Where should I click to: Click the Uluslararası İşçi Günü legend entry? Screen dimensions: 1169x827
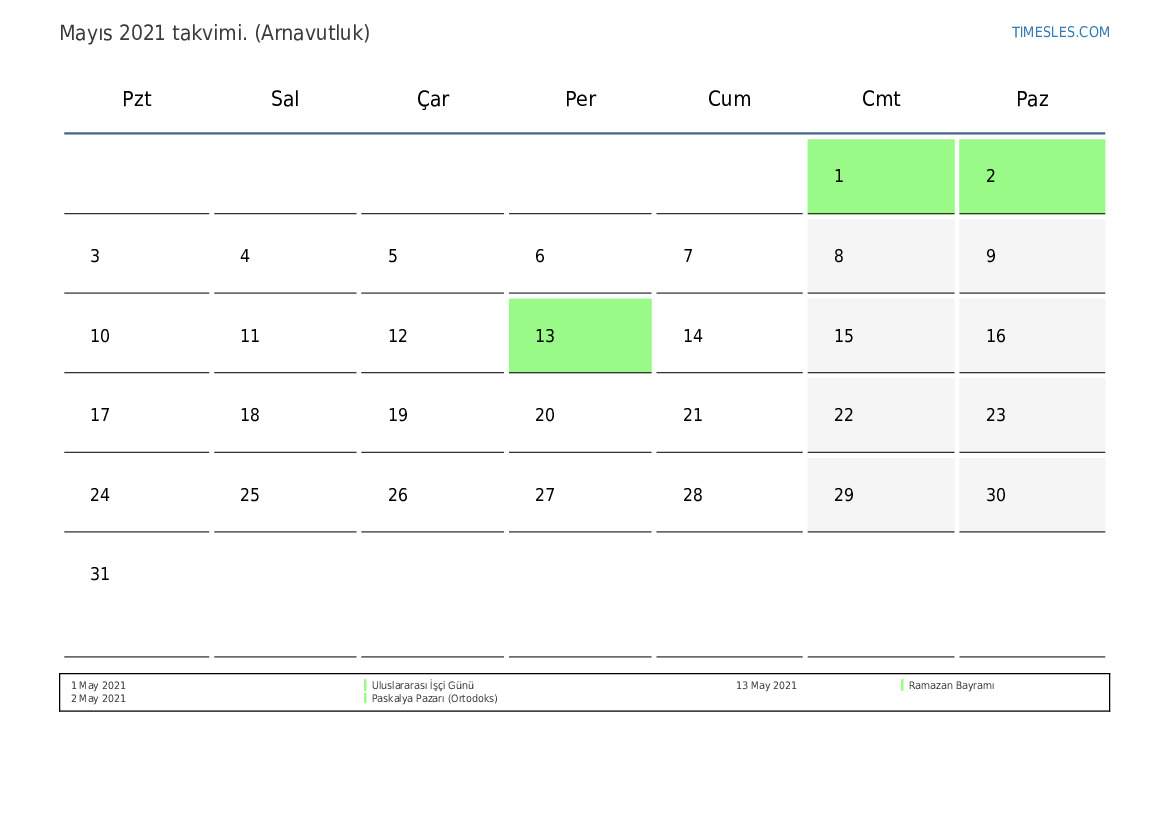pos(422,686)
